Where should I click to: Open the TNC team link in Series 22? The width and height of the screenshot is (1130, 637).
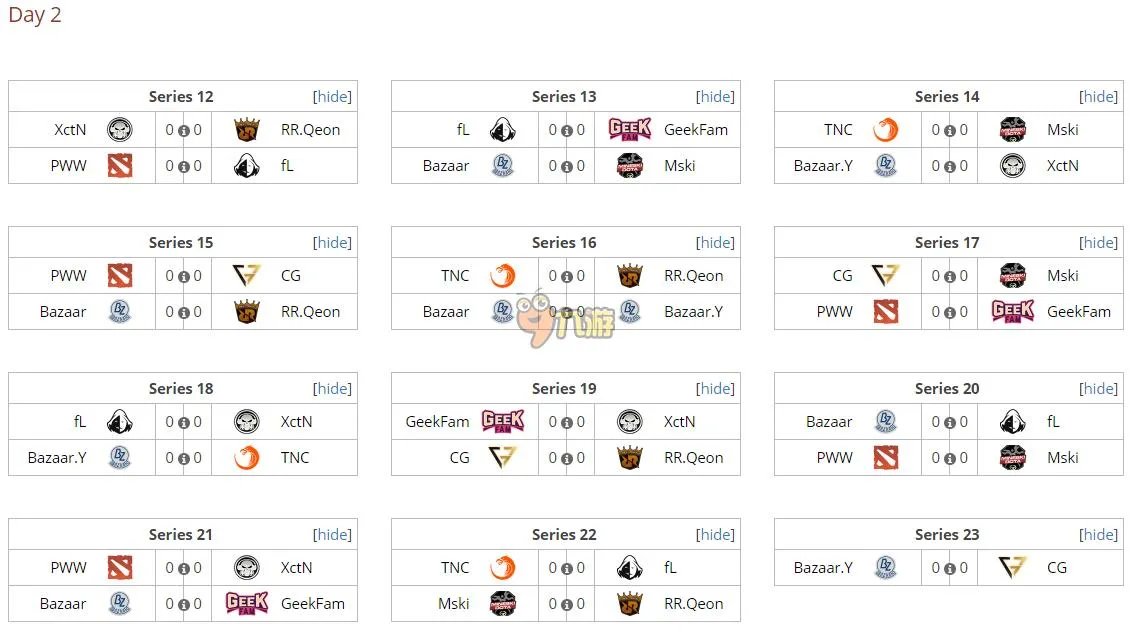455,568
